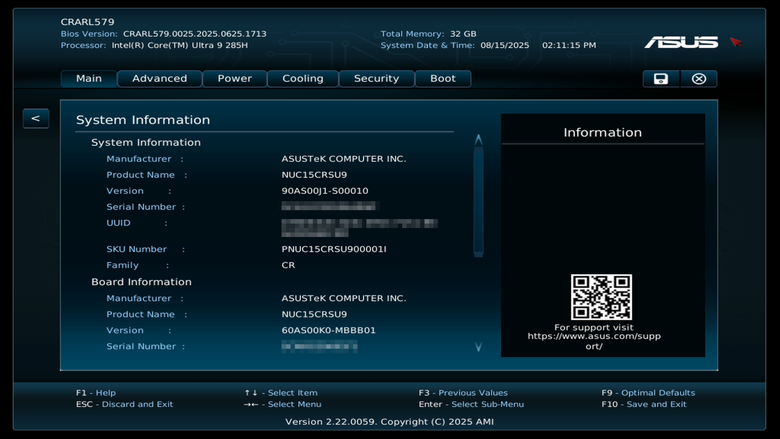Screen dimensions: 780x439
Task: Click the AMI version copyright text
Action: (x=390, y=422)
